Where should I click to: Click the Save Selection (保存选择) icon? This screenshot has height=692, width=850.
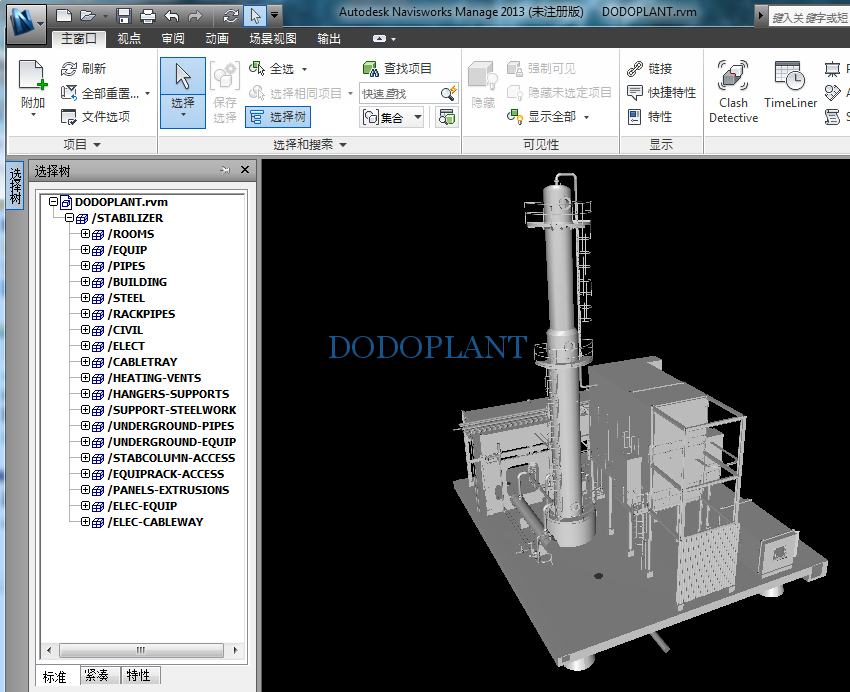pos(224,76)
